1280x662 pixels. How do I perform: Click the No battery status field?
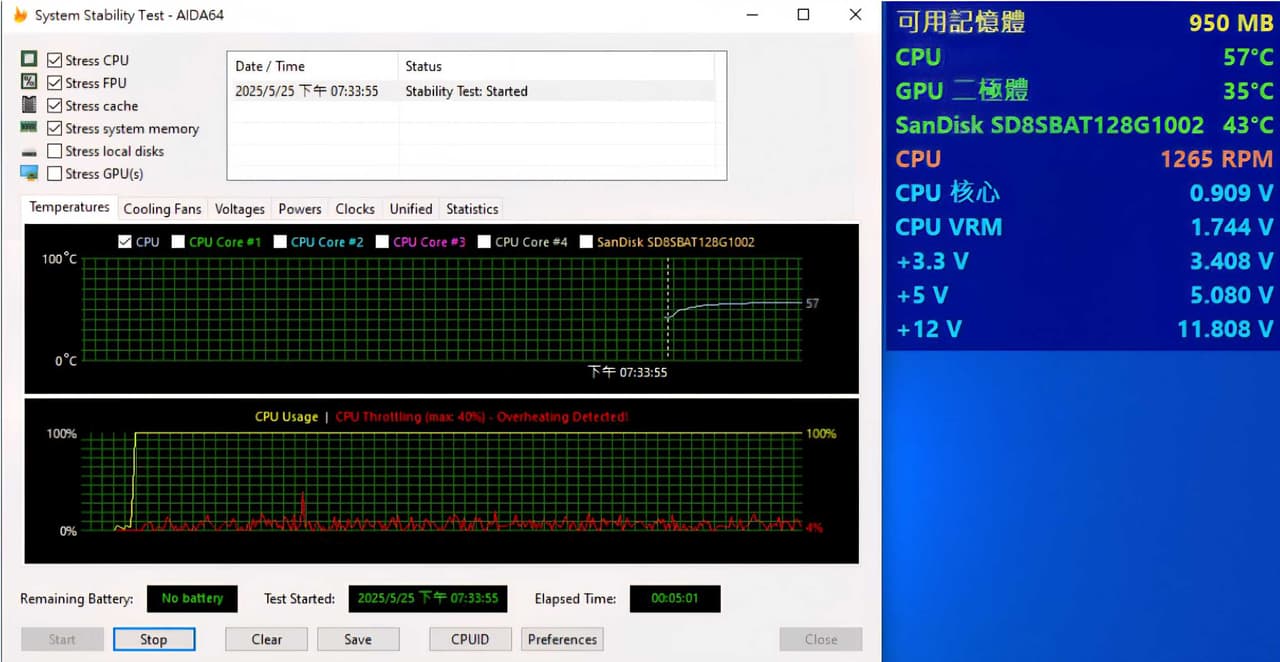point(192,599)
